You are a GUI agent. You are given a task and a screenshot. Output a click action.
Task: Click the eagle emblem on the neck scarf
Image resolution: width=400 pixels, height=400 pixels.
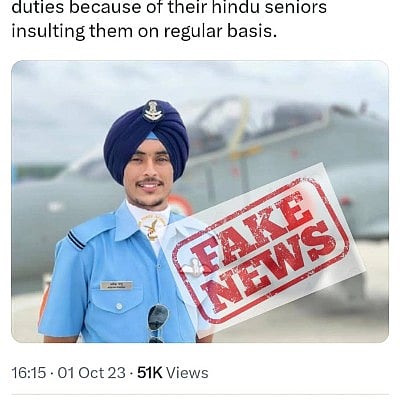click(x=153, y=227)
